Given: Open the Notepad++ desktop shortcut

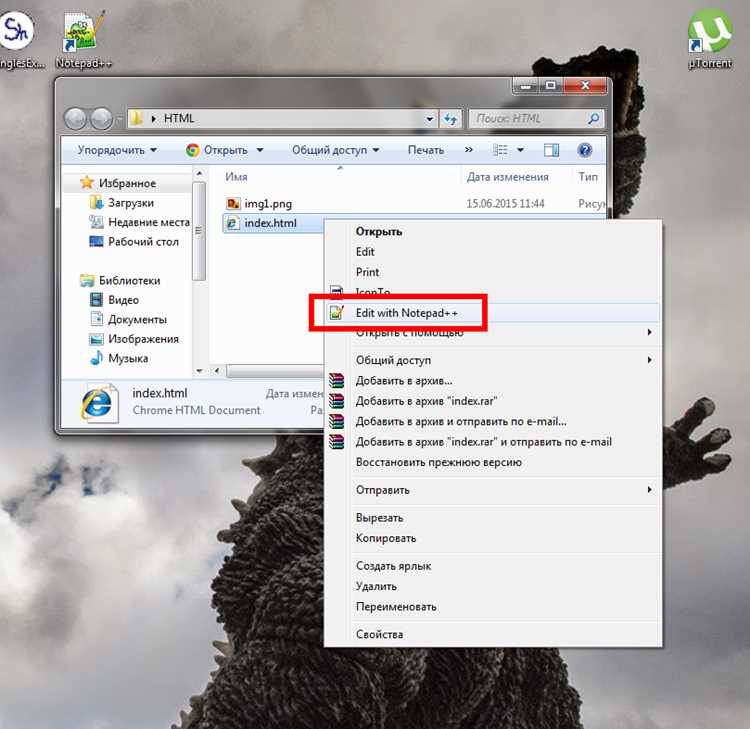Looking at the screenshot, I should [82, 39].
